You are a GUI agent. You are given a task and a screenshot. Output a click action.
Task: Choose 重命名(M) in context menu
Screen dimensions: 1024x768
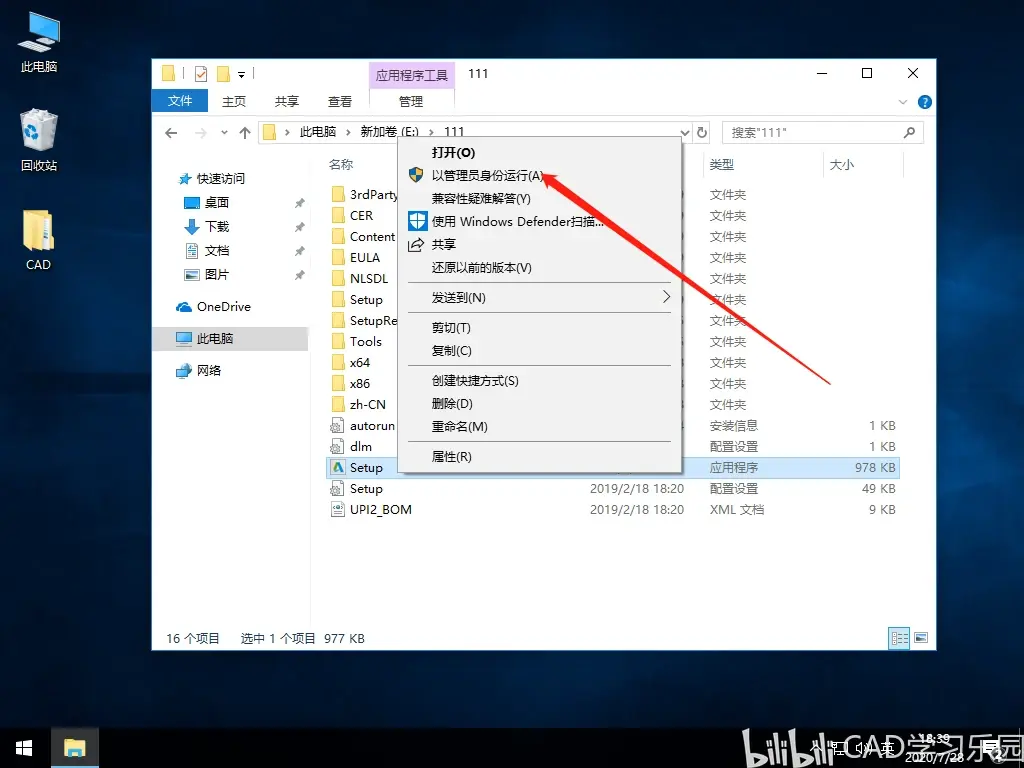coord(539,426)
